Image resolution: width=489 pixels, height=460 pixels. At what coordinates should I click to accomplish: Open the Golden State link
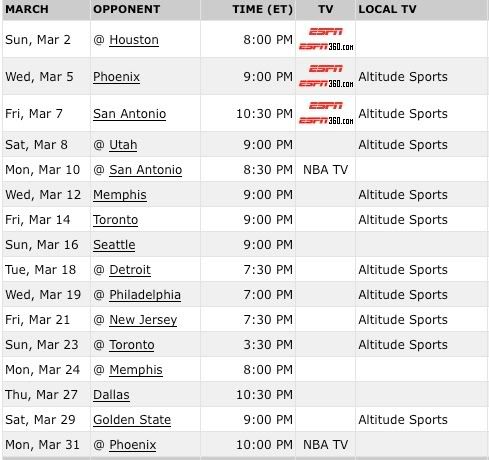132,420
